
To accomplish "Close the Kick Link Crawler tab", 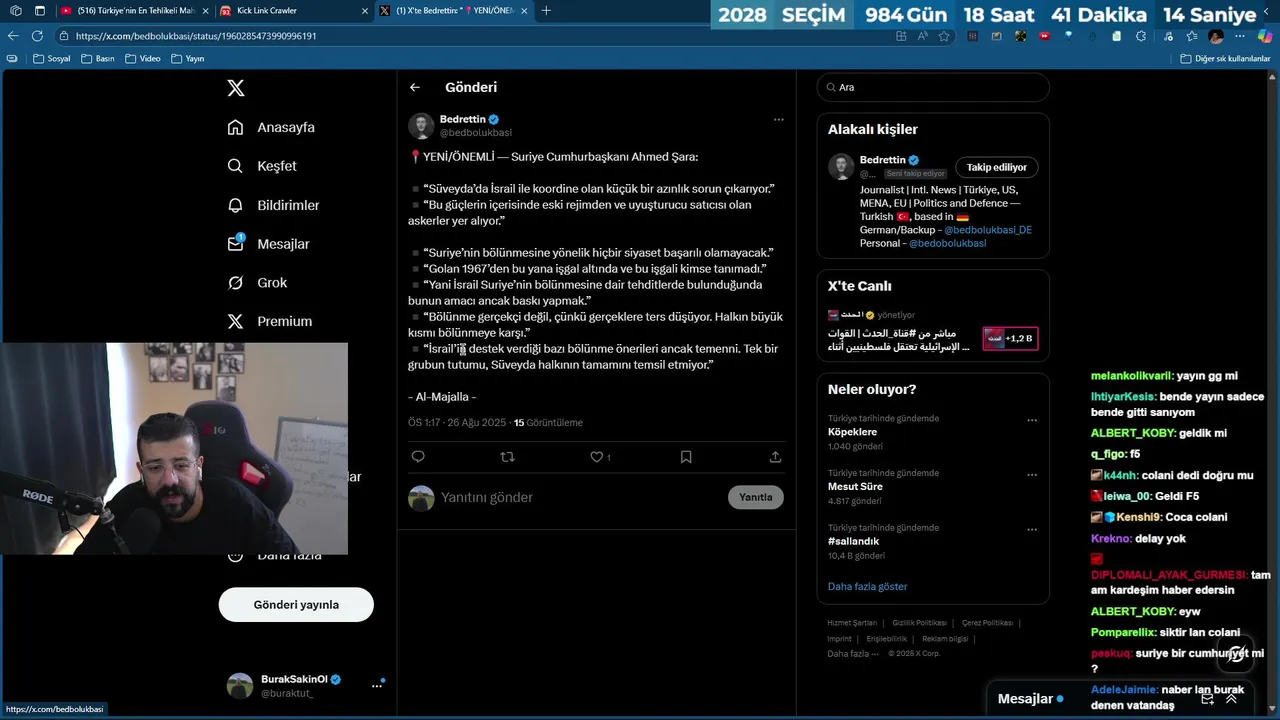I will point(365,11).
